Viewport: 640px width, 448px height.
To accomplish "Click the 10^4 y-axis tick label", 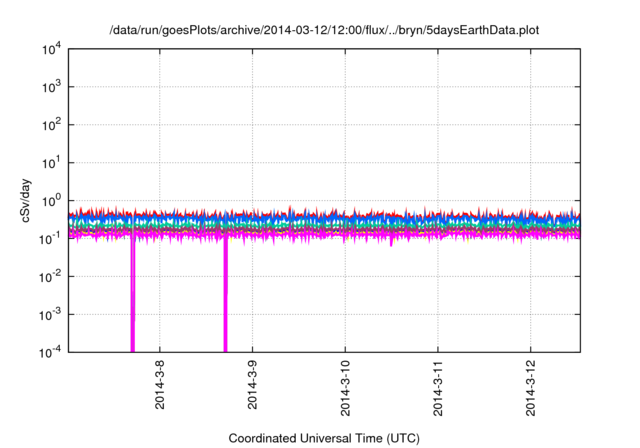I will [52, 49].
